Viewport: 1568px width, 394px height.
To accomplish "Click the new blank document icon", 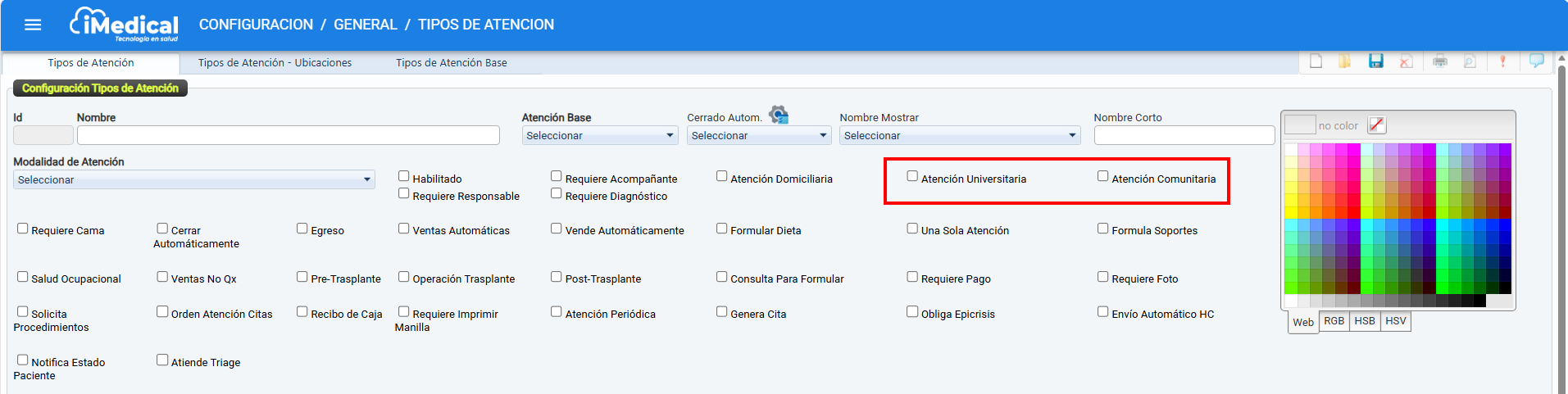I will [x=1316, y=61].
